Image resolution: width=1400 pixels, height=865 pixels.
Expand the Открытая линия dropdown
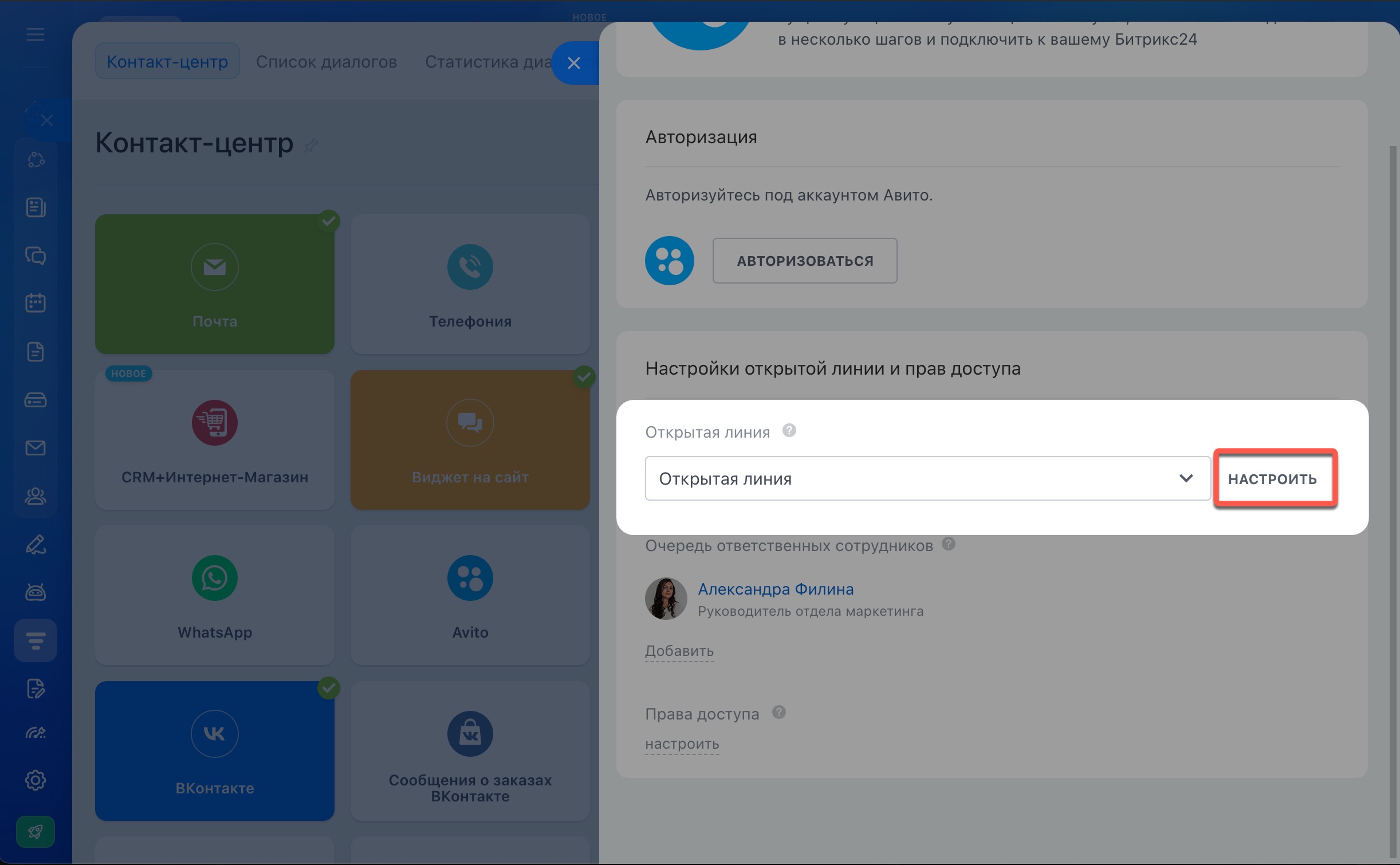click(x=928, y=478)
